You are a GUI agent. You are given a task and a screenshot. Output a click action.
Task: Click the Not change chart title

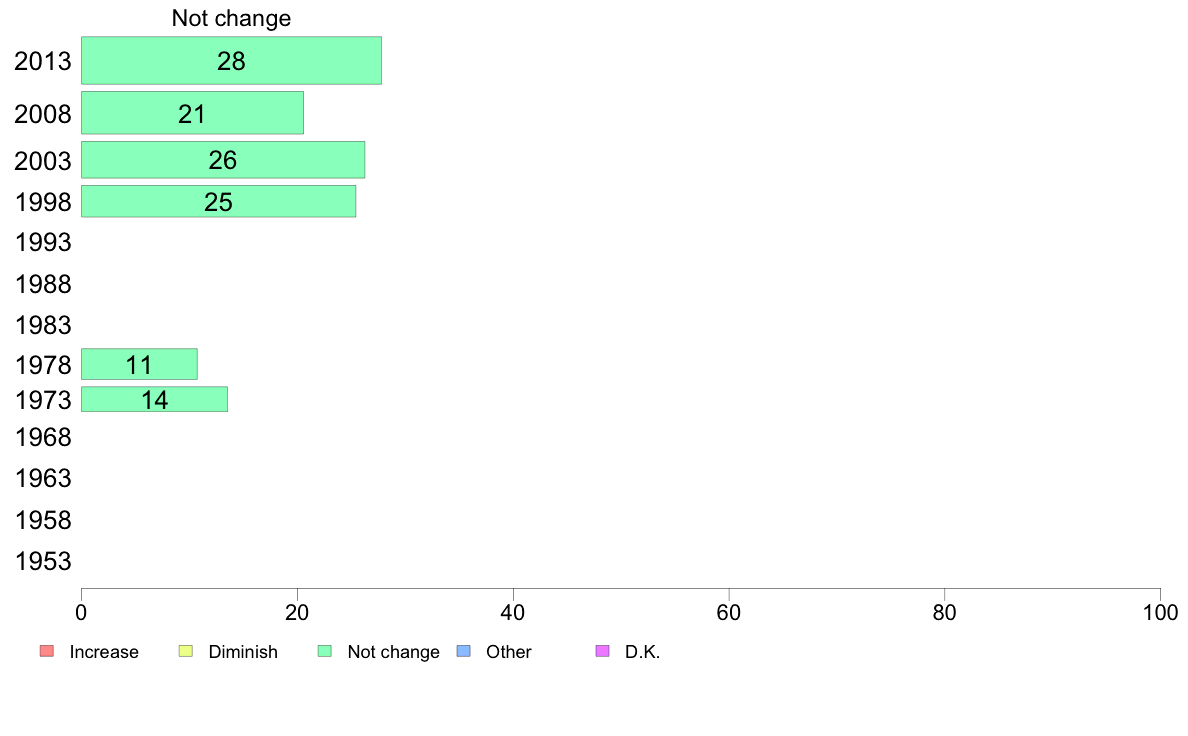231,18
